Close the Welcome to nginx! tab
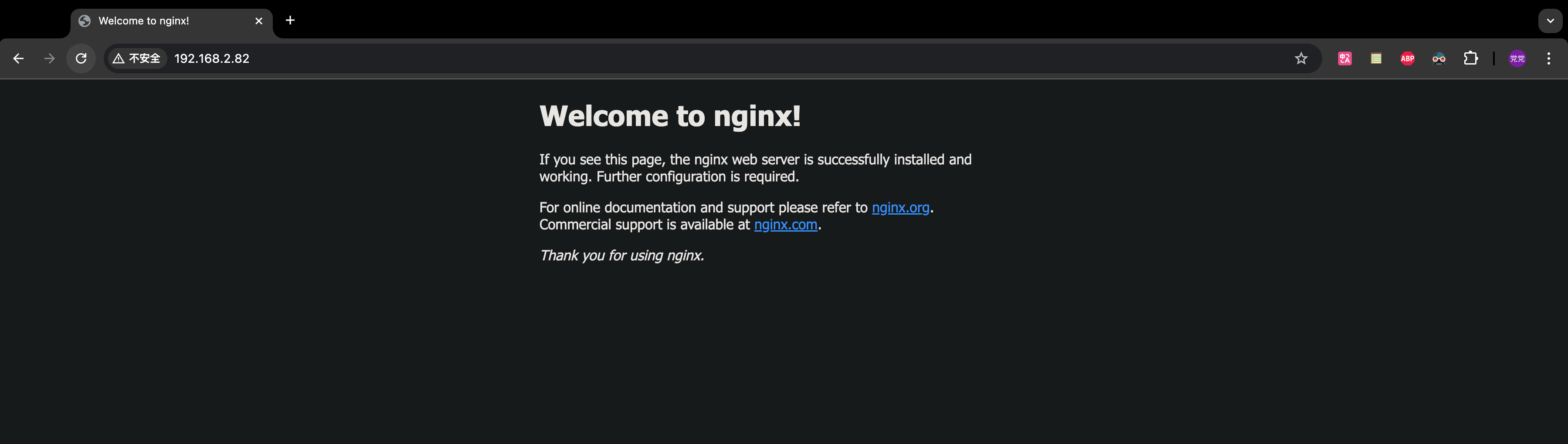 point(259,20)
